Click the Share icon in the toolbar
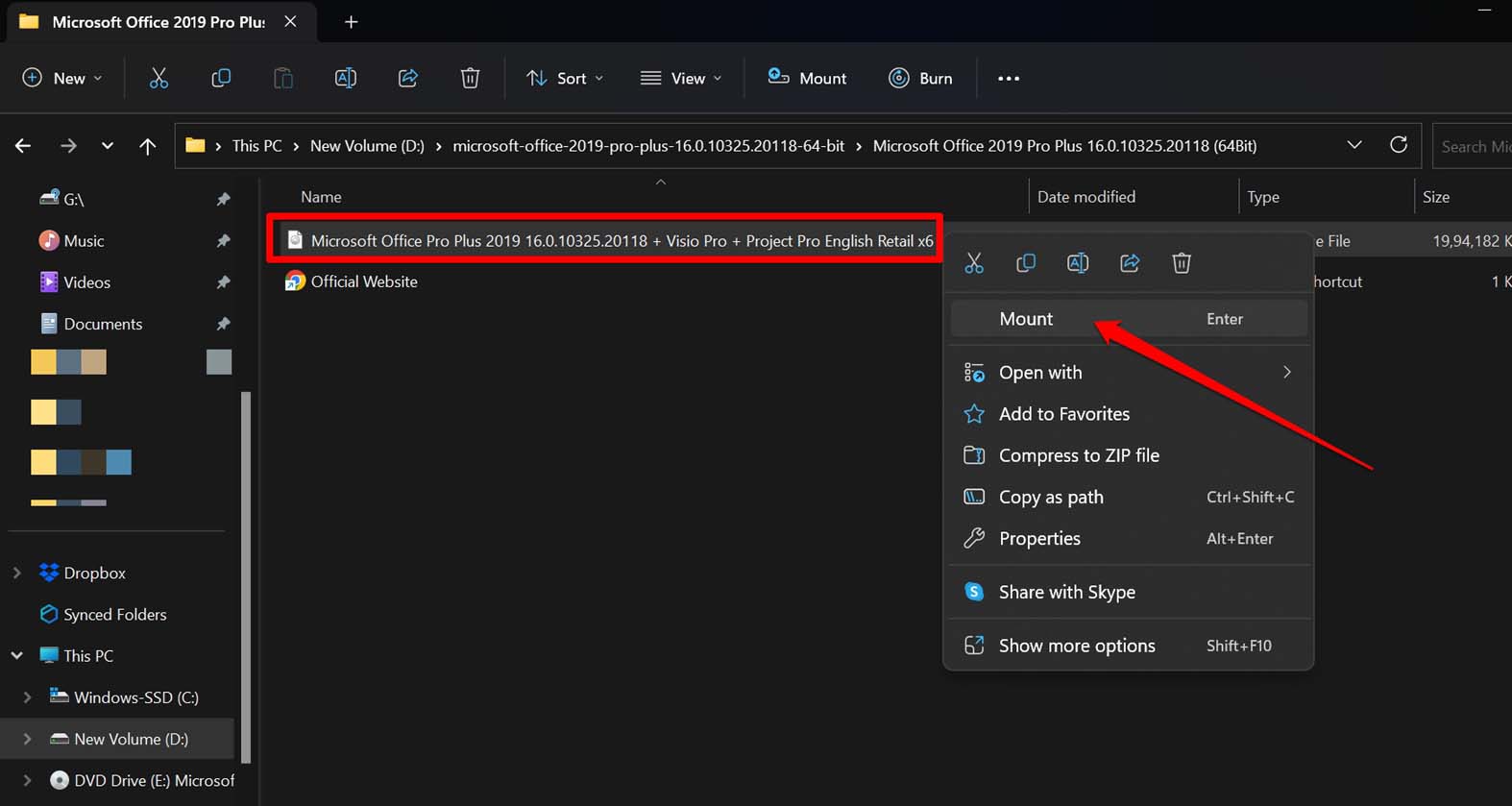The image size is (1512, 806). (x=408, y=78)
